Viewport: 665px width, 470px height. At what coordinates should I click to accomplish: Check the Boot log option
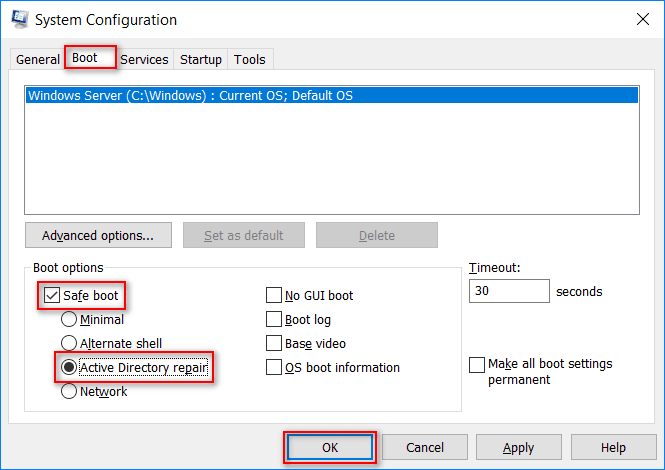click(x=273, y=320)
